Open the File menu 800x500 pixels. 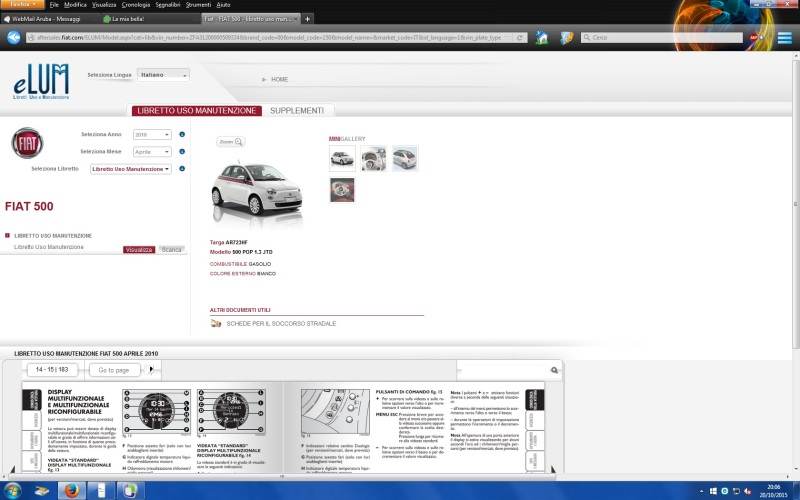click(54, 5)
